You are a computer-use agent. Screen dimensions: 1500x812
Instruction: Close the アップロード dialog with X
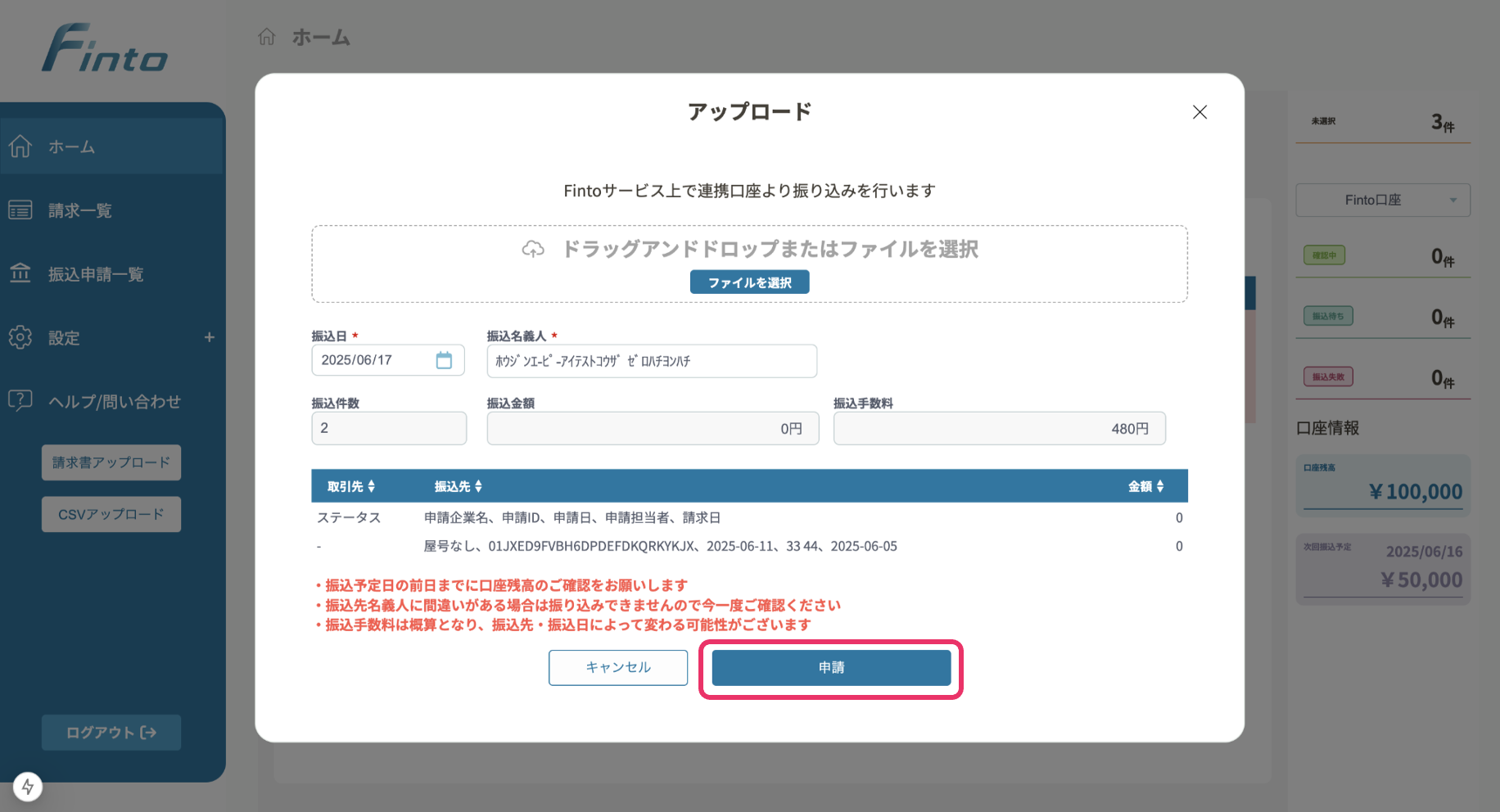coord(1200,112)
